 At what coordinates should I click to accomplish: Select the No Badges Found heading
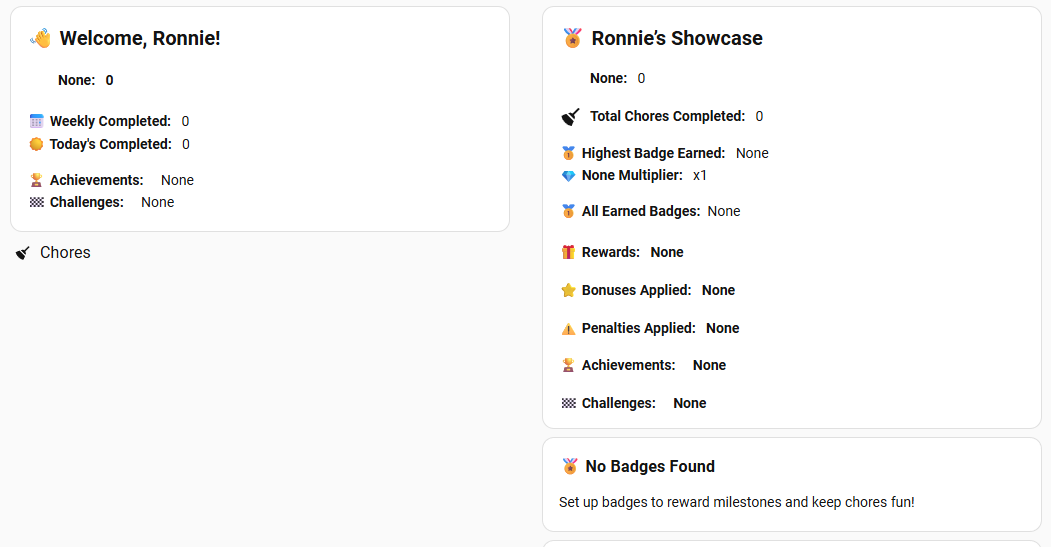tap(650, 466)
